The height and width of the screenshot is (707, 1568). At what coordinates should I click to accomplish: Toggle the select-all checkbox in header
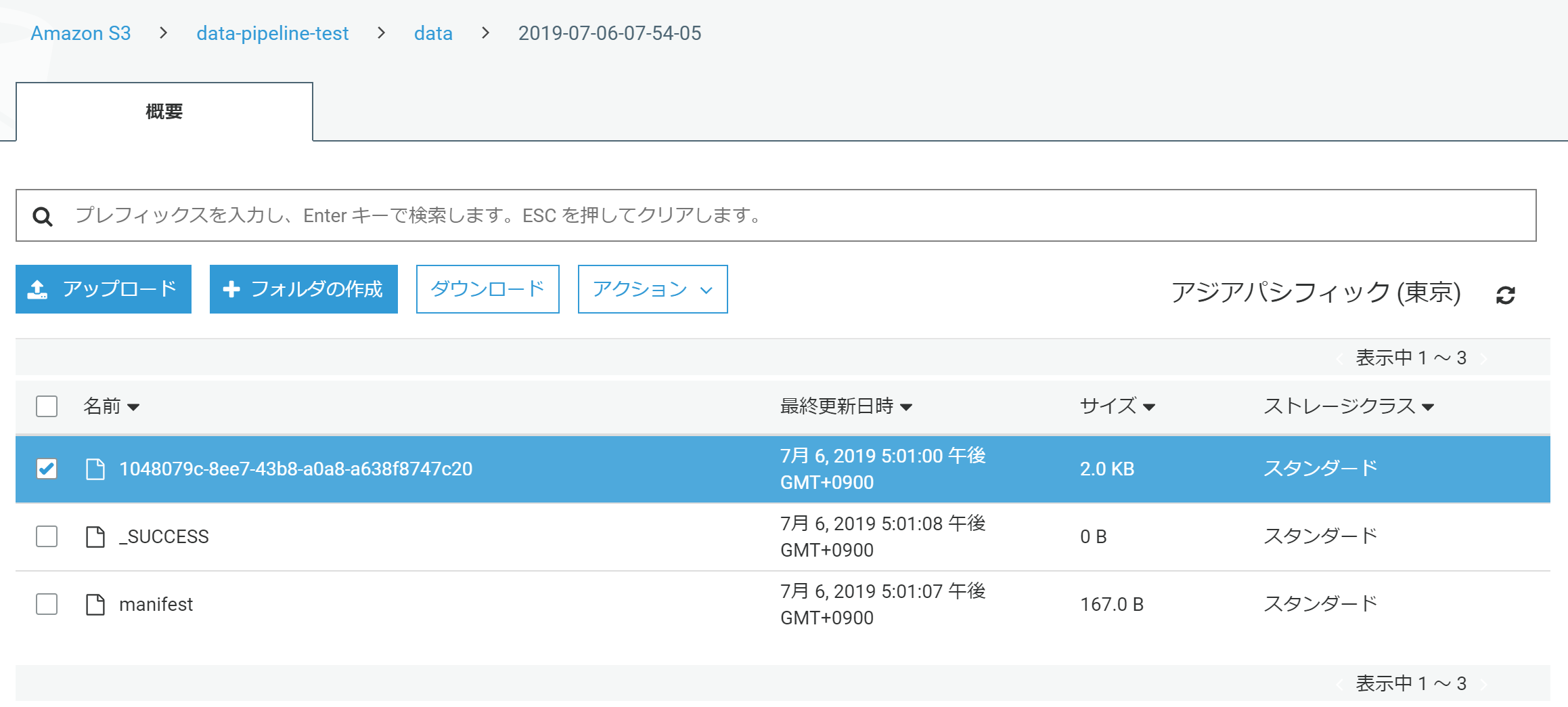click(x=47, y=406)
